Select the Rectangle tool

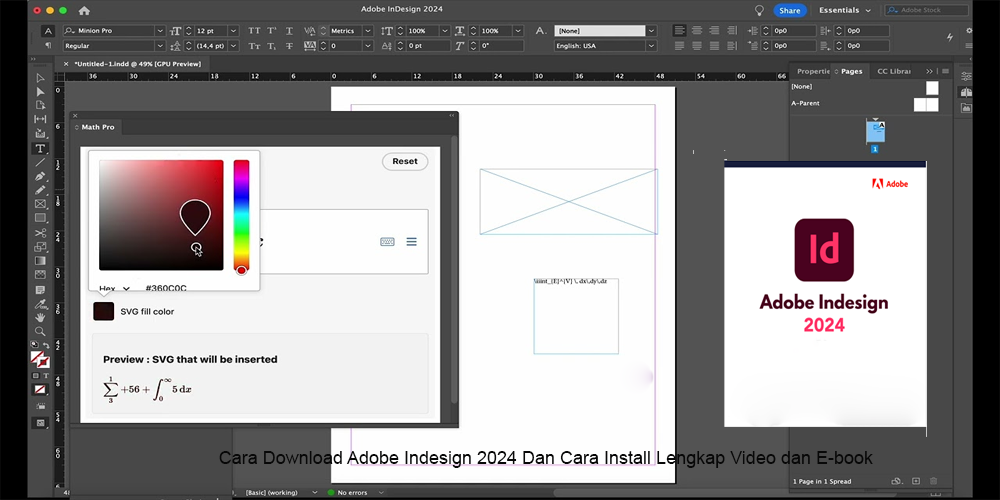(x=40, y=218)
